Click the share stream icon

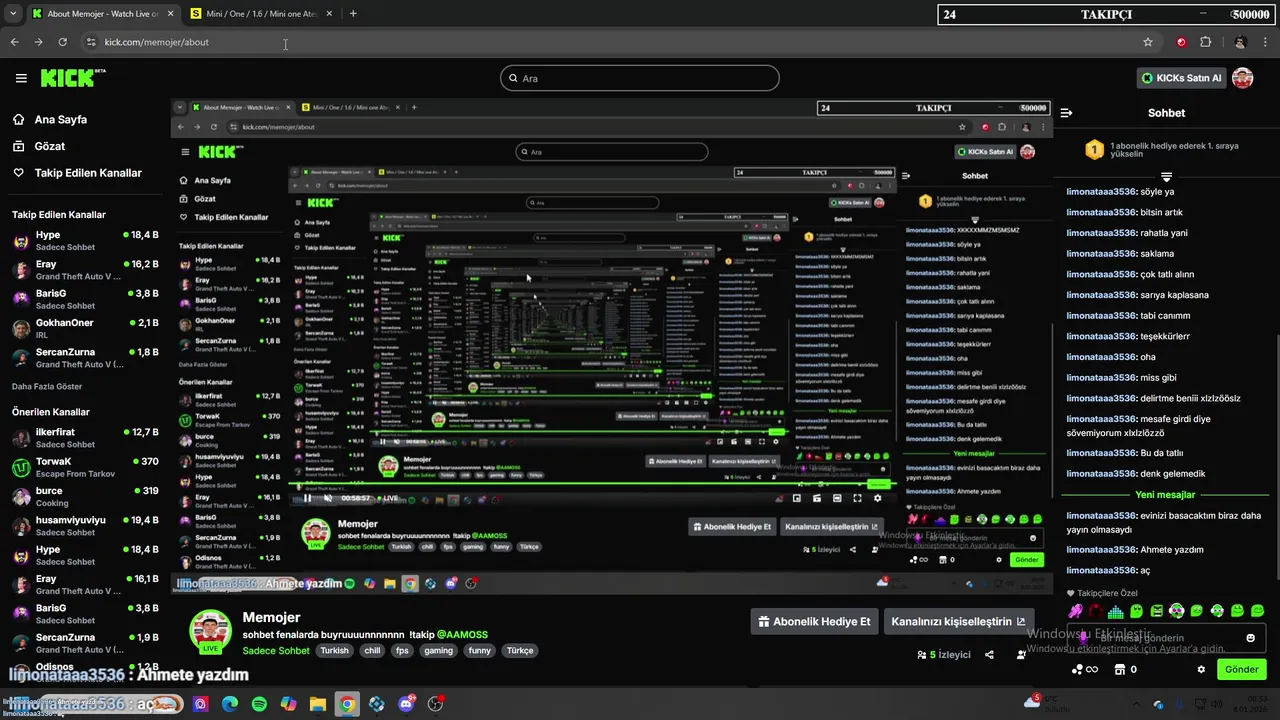pos(989,655)
